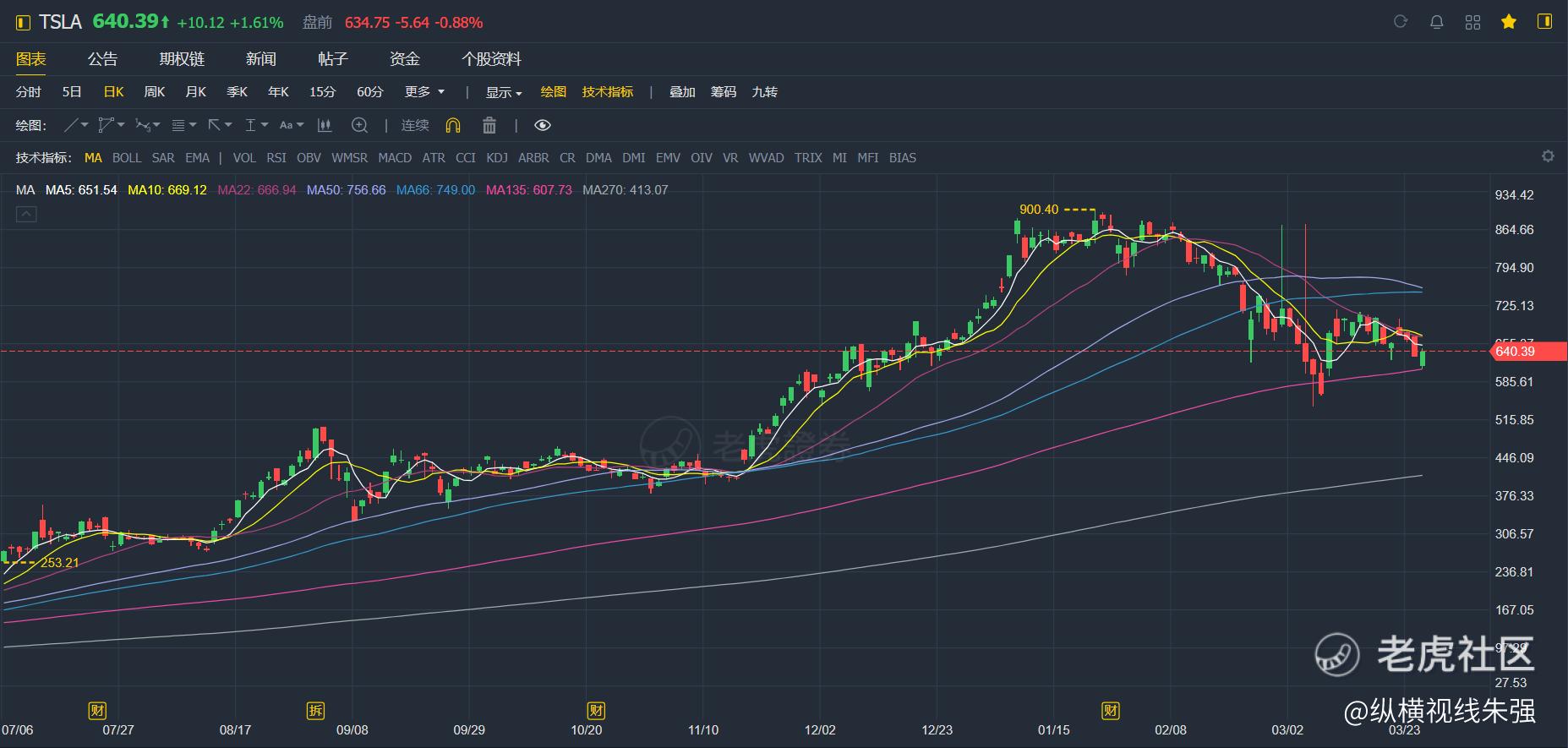This screenshot has height=748, width=1568.
Task: Click the zoom-in magnifier tool
Action: tap(360, 125)
